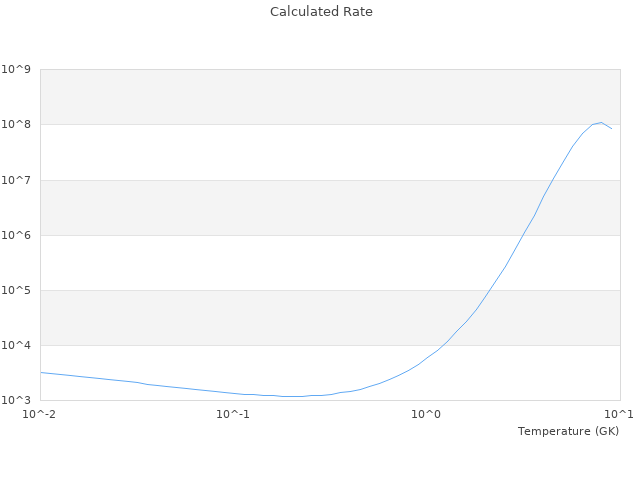Click the 'Temperature (GK)' x-axis label
This screenshot has height=480, width=640.
coord(568,431)
